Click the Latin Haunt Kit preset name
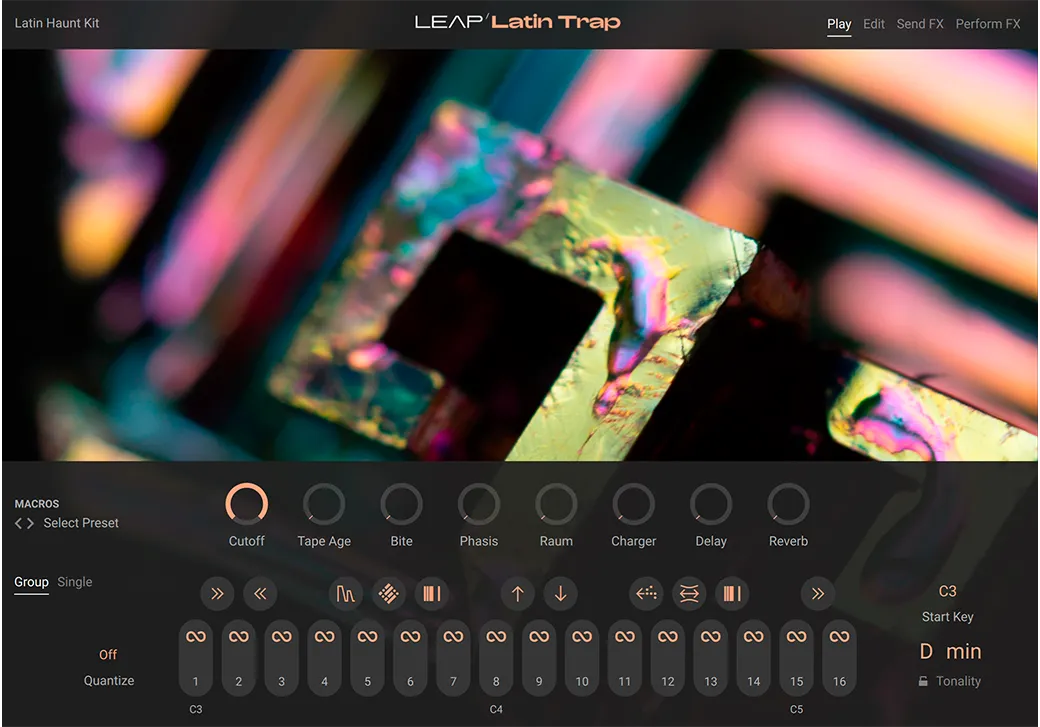This screenshot has width=1040, height=727. 57,23
